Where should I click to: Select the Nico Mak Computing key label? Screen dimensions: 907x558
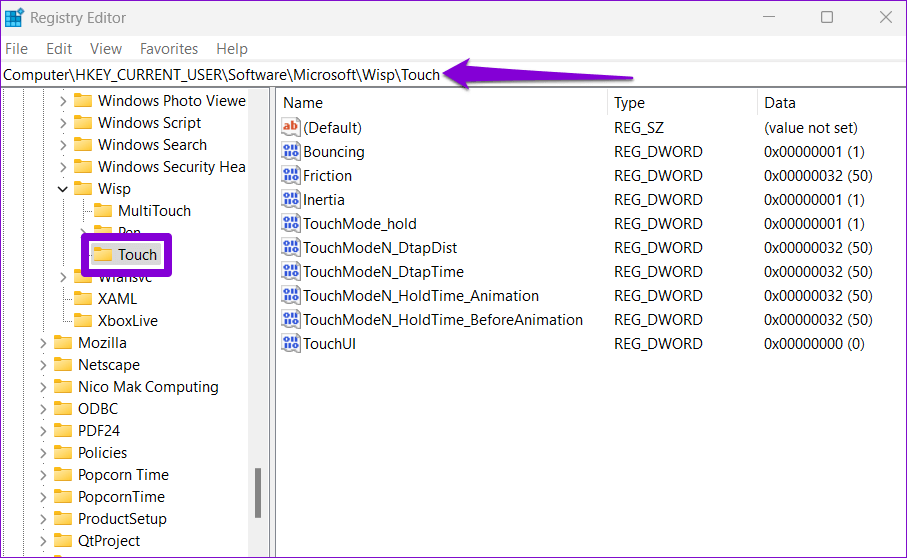pyautogui.click(x=148, y=386)
